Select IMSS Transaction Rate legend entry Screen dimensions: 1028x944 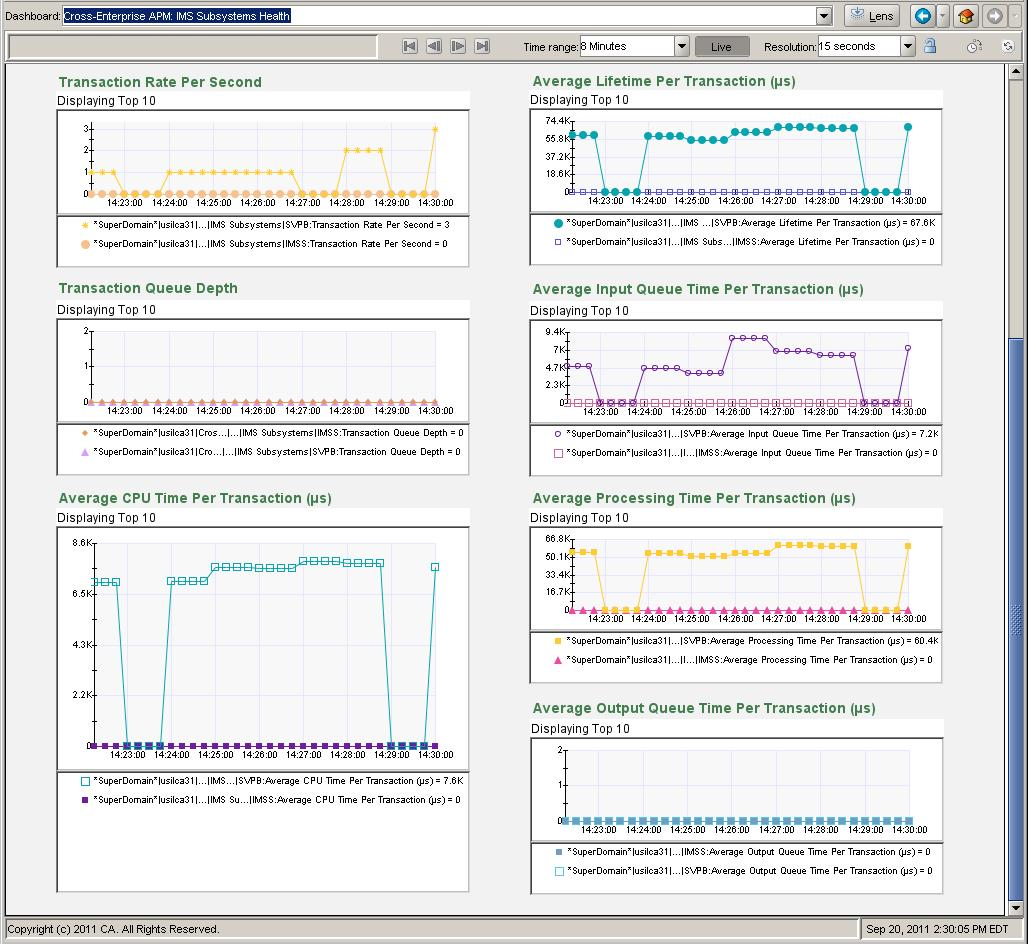[x=264, y=244]
